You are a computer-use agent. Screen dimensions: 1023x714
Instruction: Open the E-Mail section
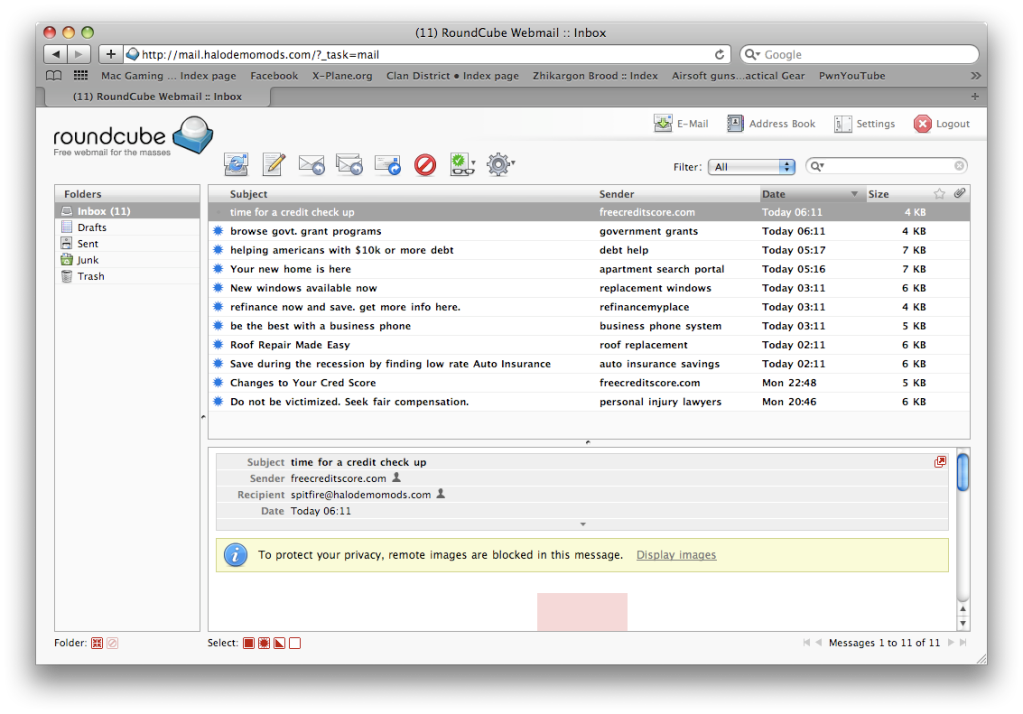pyautogui.click(x=681, y=123)
